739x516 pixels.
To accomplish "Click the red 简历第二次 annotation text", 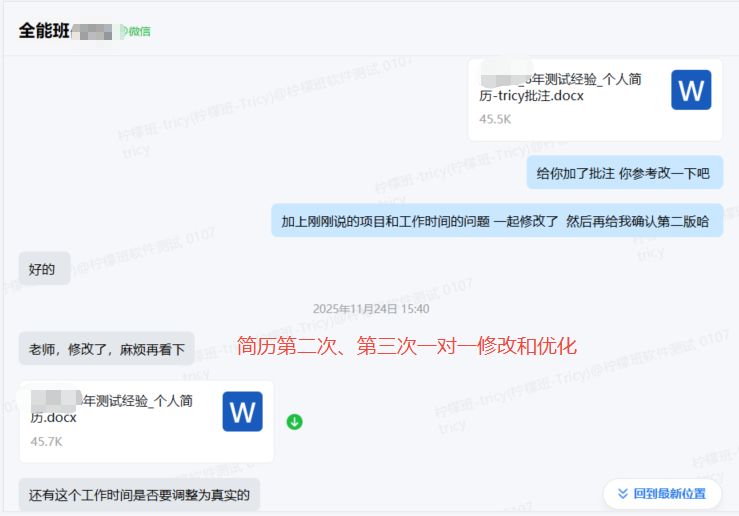I will coord(407,346).
